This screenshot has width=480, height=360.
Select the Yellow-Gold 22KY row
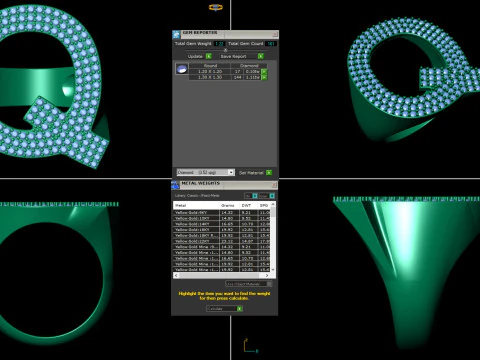222,241
